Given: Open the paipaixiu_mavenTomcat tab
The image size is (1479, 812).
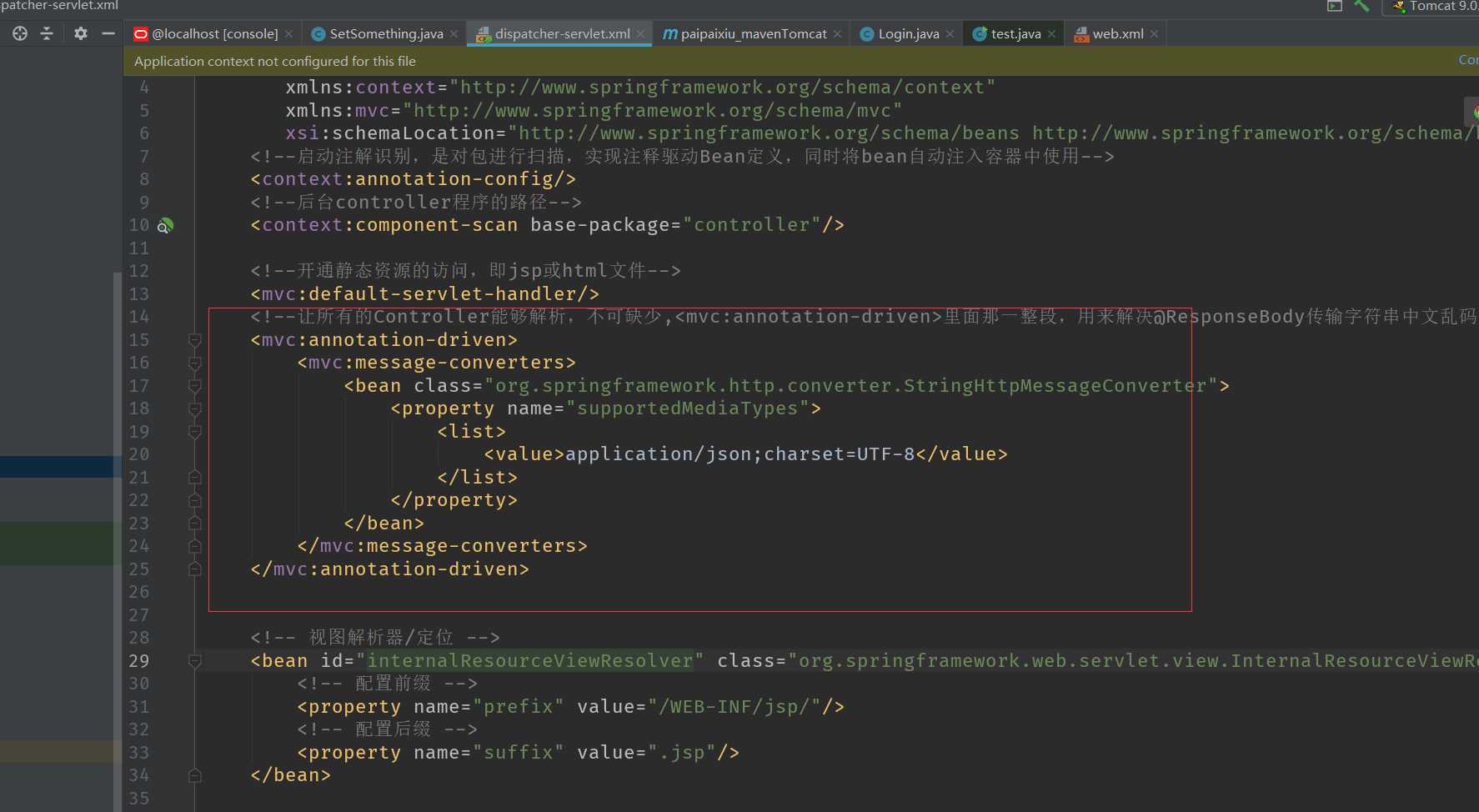Looking at the screenshot, I should point(753,34).
